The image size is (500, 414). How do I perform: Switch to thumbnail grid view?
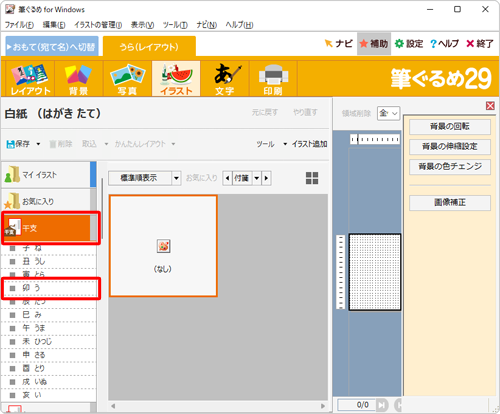click(312, 178)
